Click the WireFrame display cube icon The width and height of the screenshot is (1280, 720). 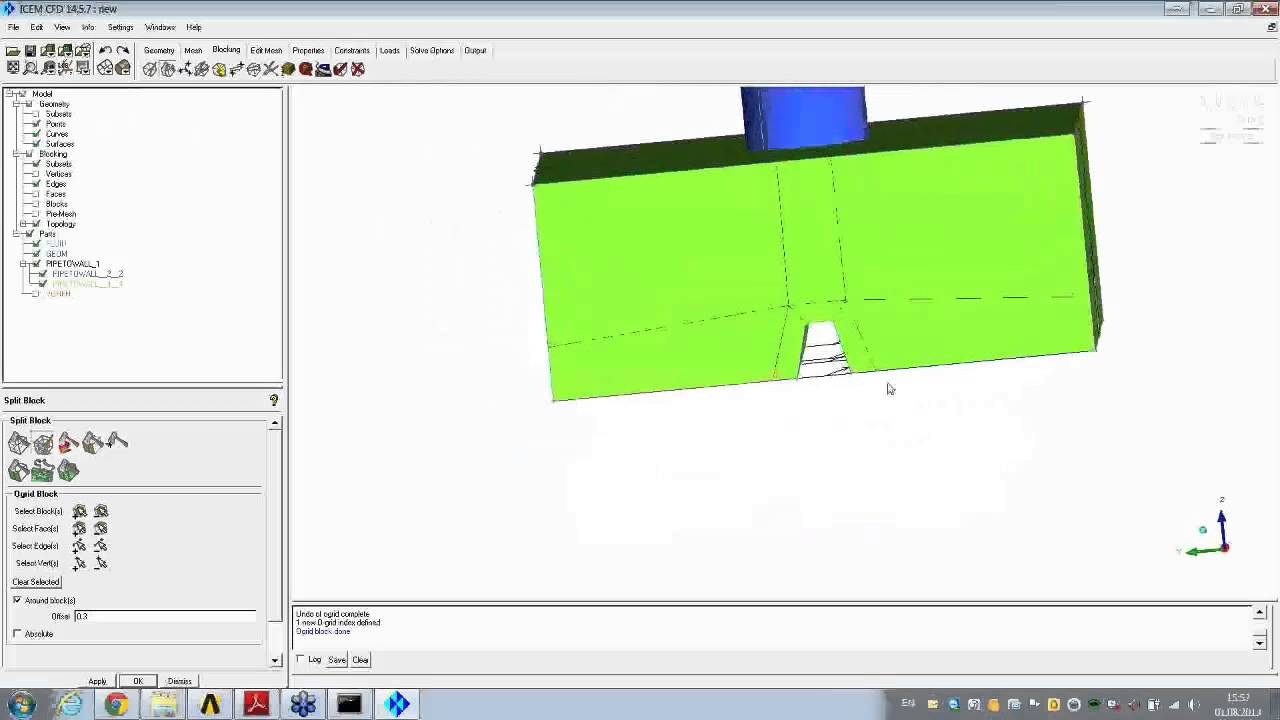point(105,68)
